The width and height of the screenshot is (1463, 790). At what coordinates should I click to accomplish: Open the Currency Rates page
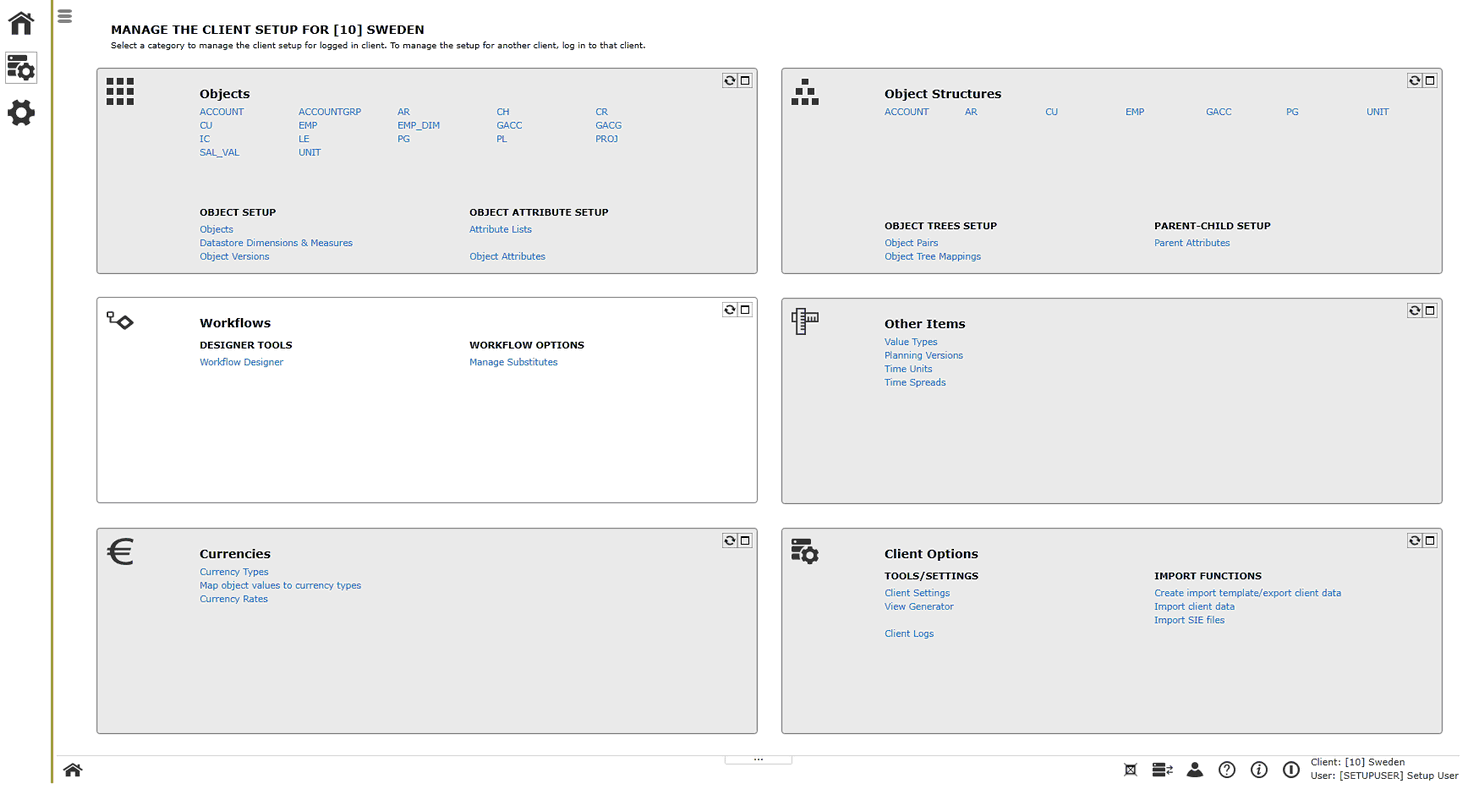[233, 598]
